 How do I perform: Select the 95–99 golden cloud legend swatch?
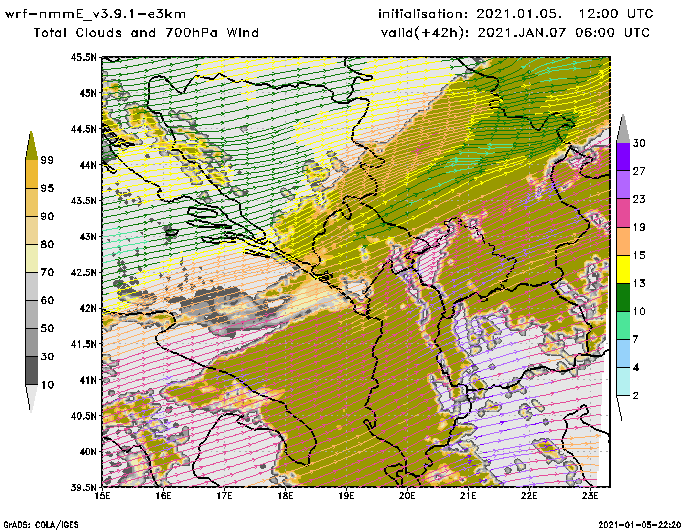[31, 174]
